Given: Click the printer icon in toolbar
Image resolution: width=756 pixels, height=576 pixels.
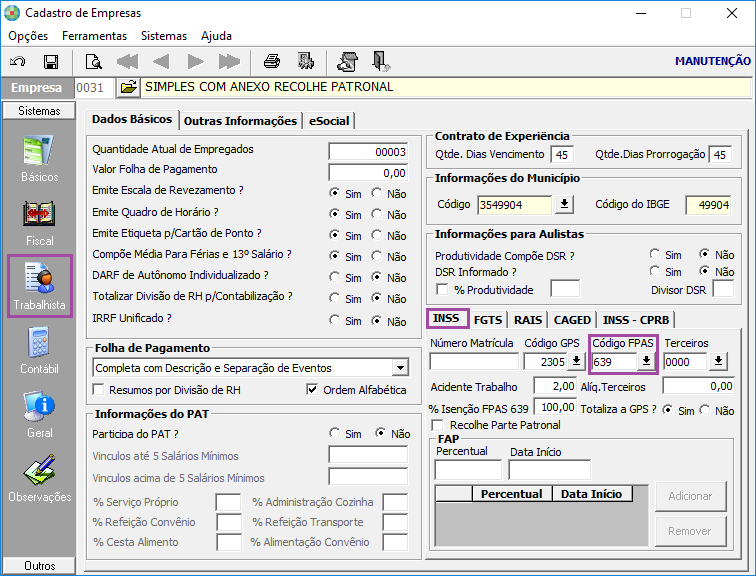Looking at the screenshot, I should [x=272, y=61].
